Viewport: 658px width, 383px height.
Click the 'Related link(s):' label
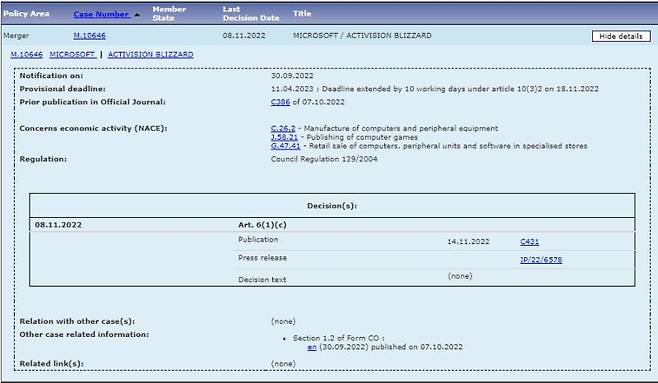51,364
